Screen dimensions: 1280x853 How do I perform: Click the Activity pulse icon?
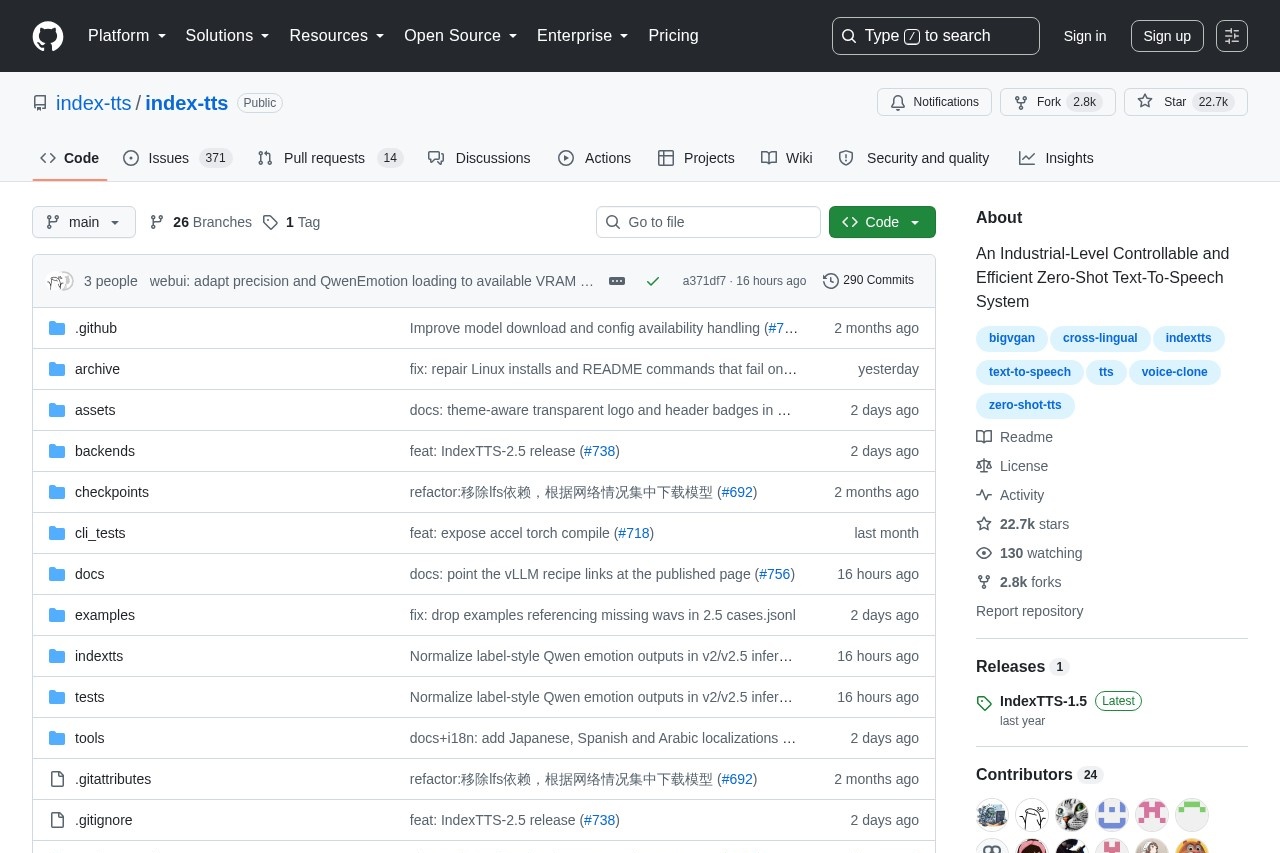coord(984,495)
